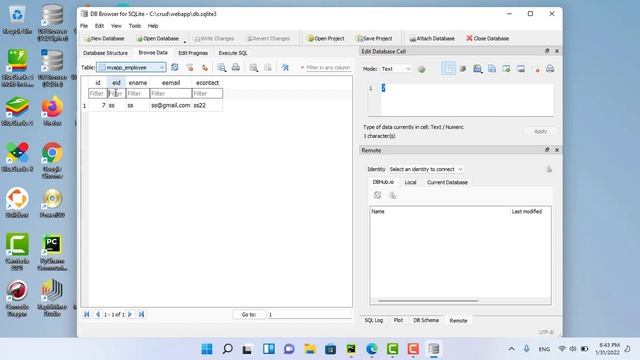Open the Table dropdown showing myapp_employee
The image size is (640, 360).
(x=131, y=67)
